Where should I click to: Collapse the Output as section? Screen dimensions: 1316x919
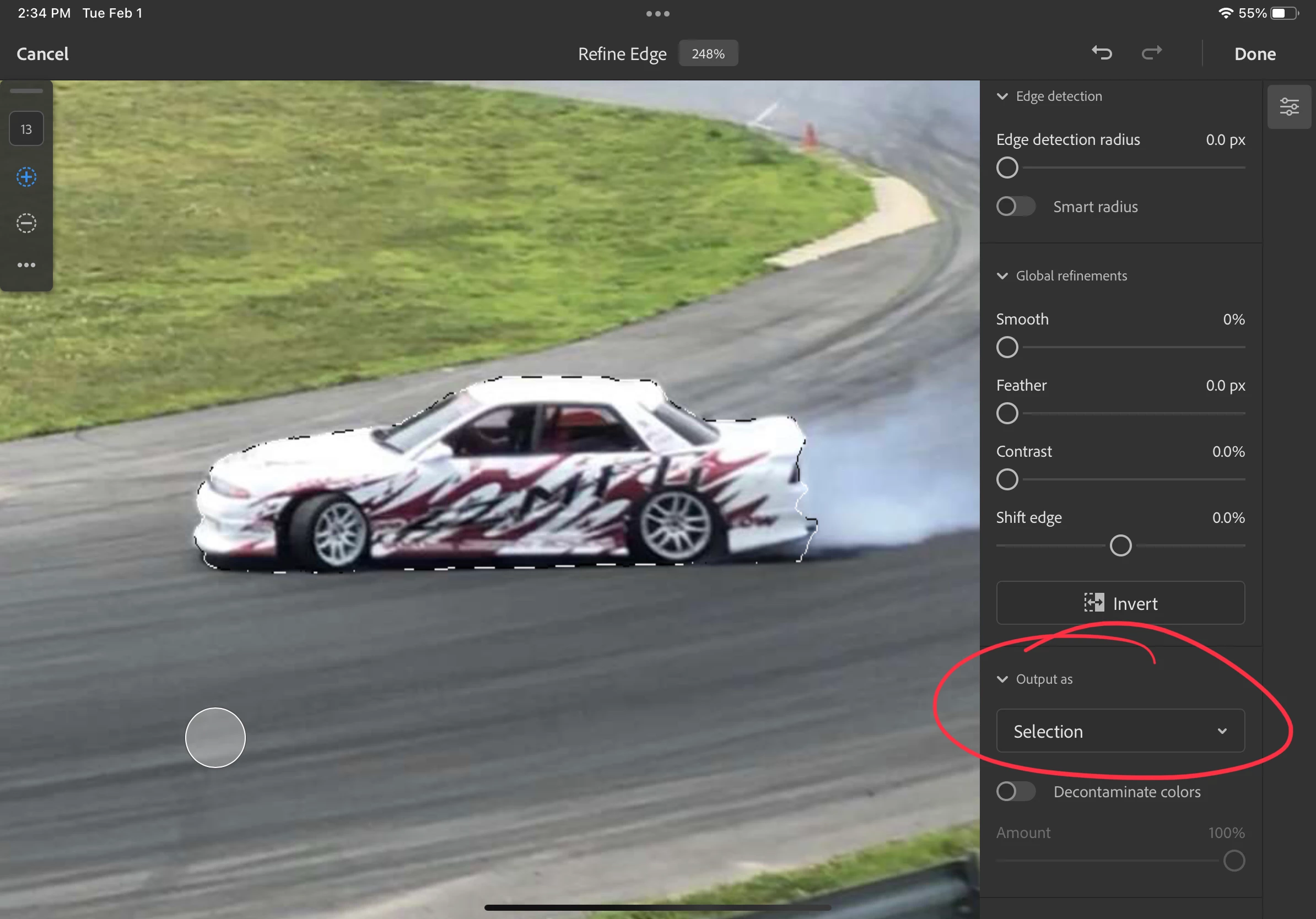(1002, 679)
